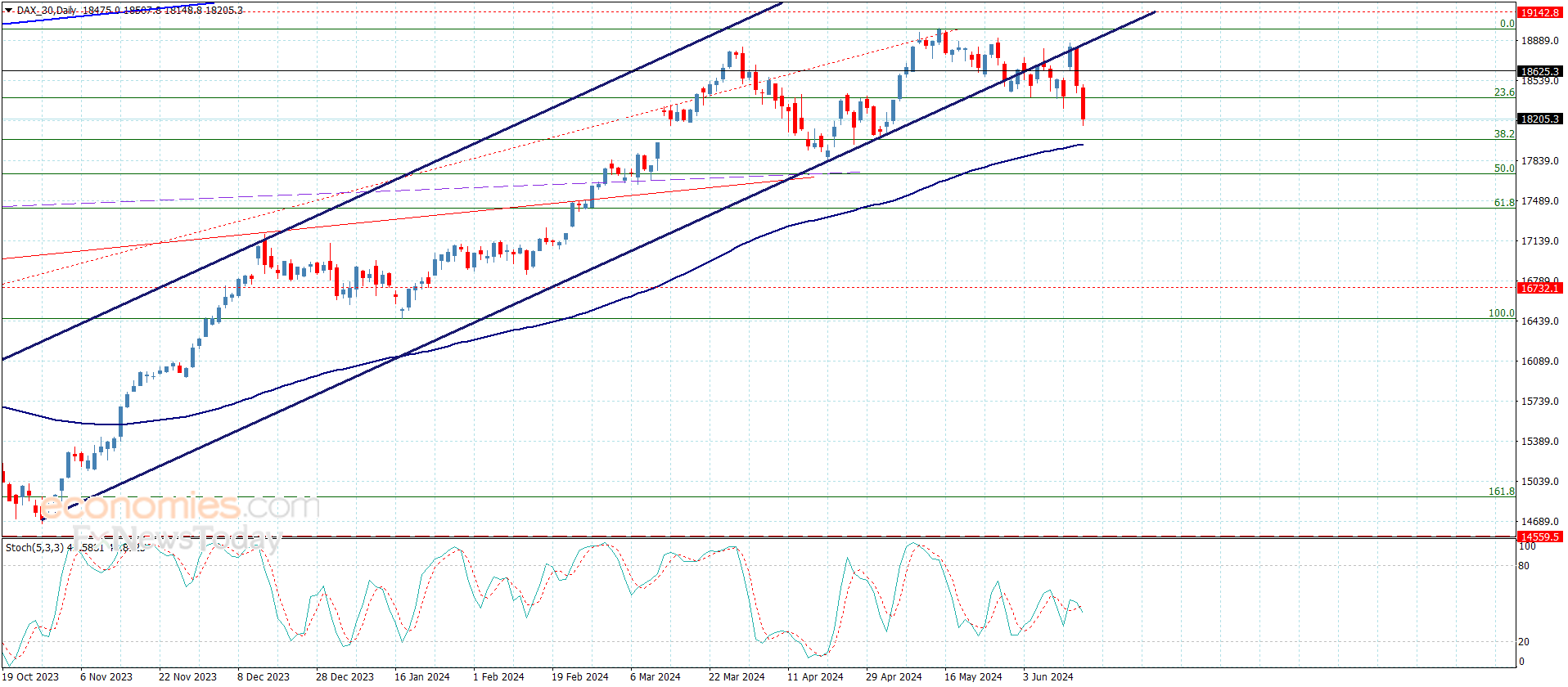Click the 6 Mar 2024 date label
The height and width of the screenshot is (687, 1568).
[656, 676]
